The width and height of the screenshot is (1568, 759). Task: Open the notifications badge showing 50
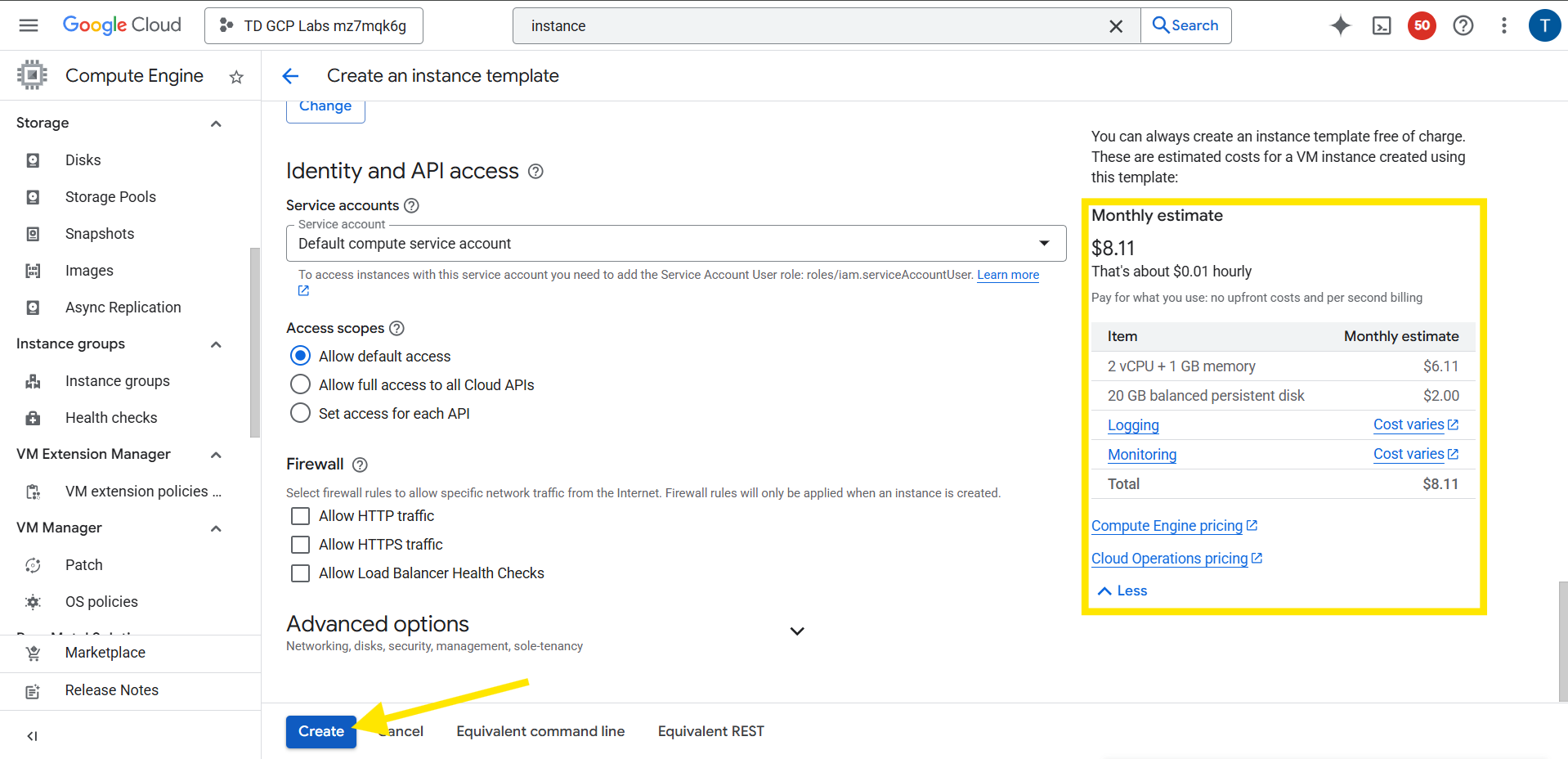[1422, 26]
